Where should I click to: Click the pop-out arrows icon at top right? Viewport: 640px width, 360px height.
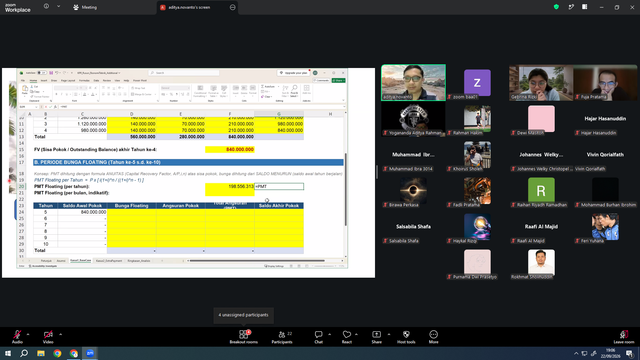click(x=571, y=7)
